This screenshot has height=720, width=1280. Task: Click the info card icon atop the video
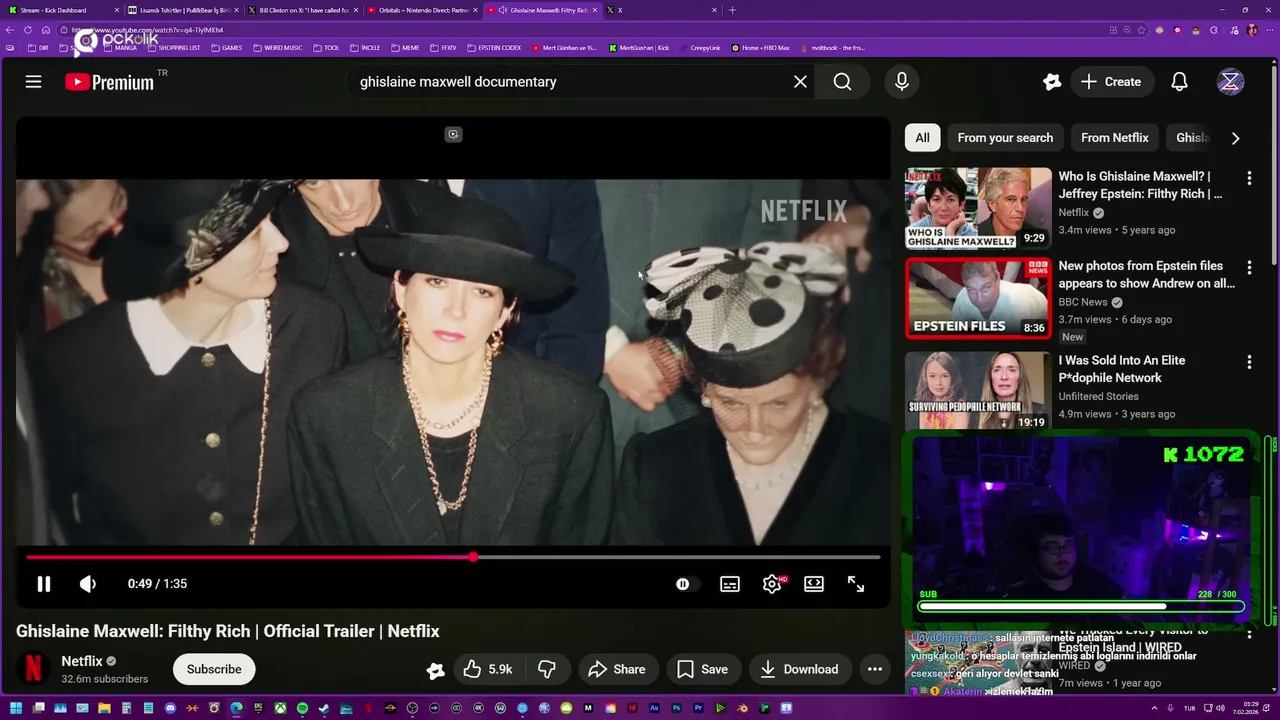453,134
